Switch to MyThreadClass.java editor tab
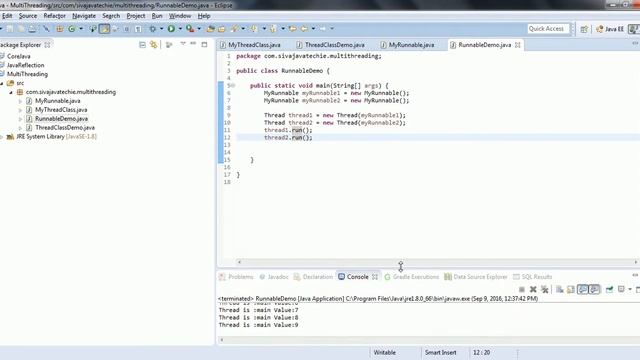640x360 pixels. 250,45
